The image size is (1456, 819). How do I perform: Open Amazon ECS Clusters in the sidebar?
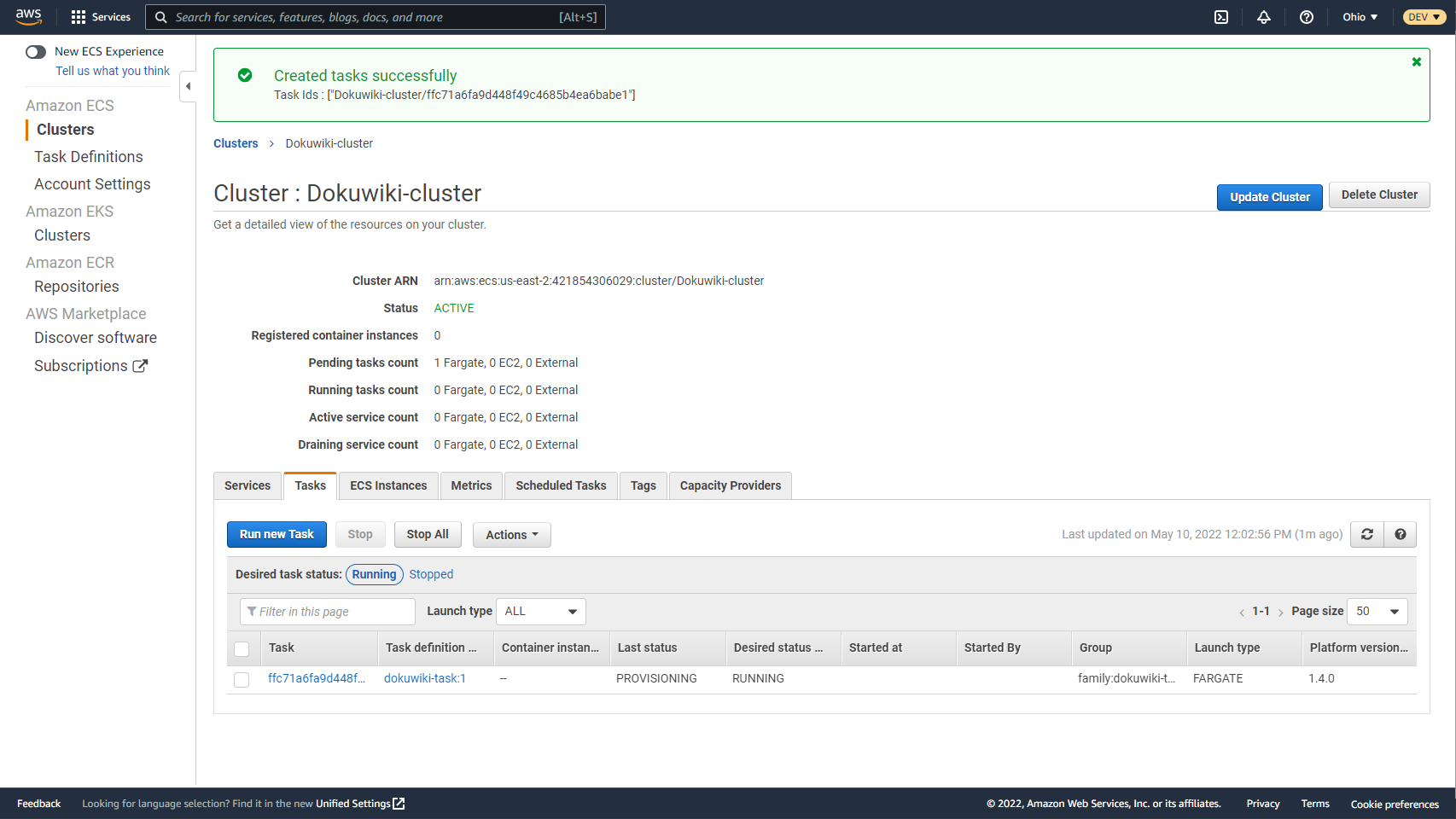point(66,130)
